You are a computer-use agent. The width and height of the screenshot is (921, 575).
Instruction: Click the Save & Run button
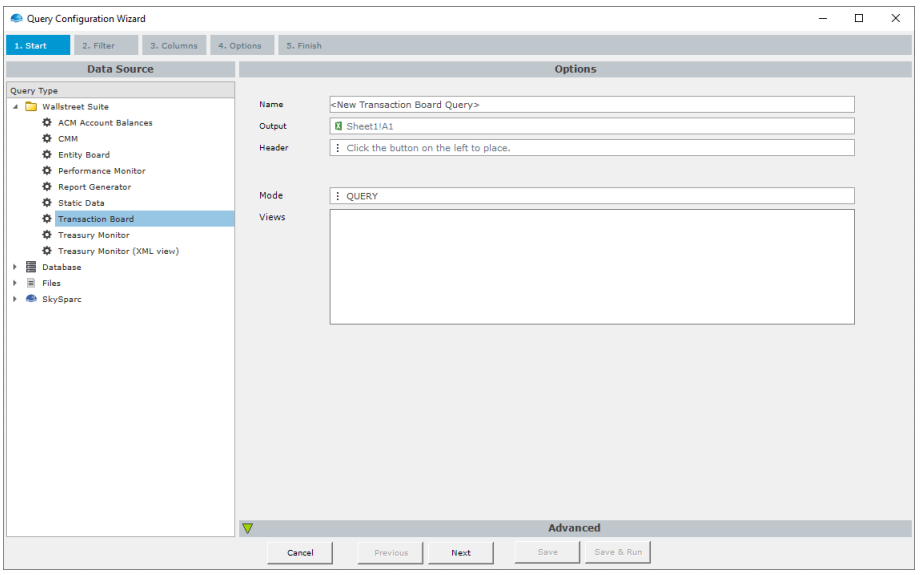(618, 552)
